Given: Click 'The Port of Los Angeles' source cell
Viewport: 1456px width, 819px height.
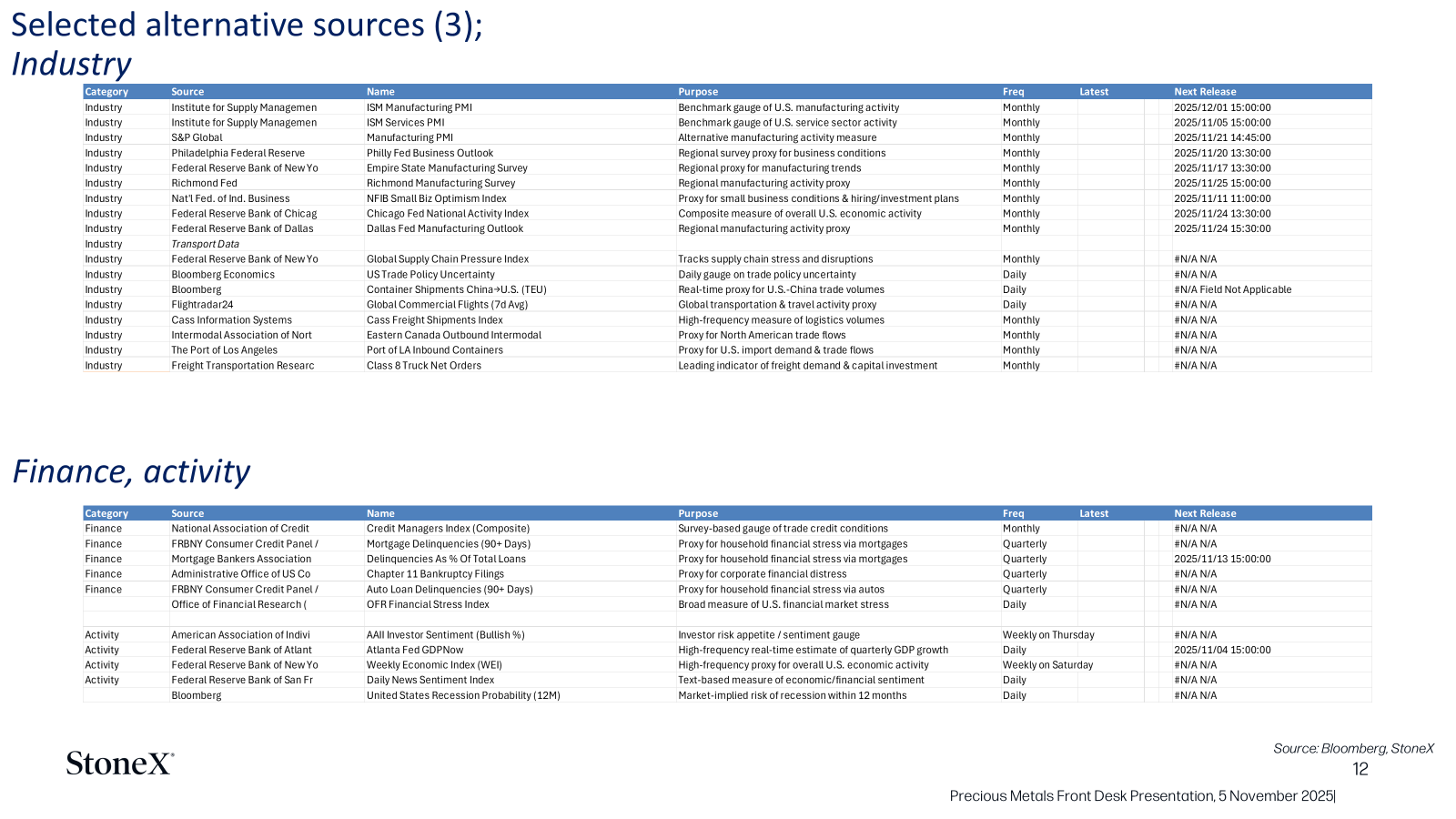Looking at the screenshot, I should tap(225, 350).
